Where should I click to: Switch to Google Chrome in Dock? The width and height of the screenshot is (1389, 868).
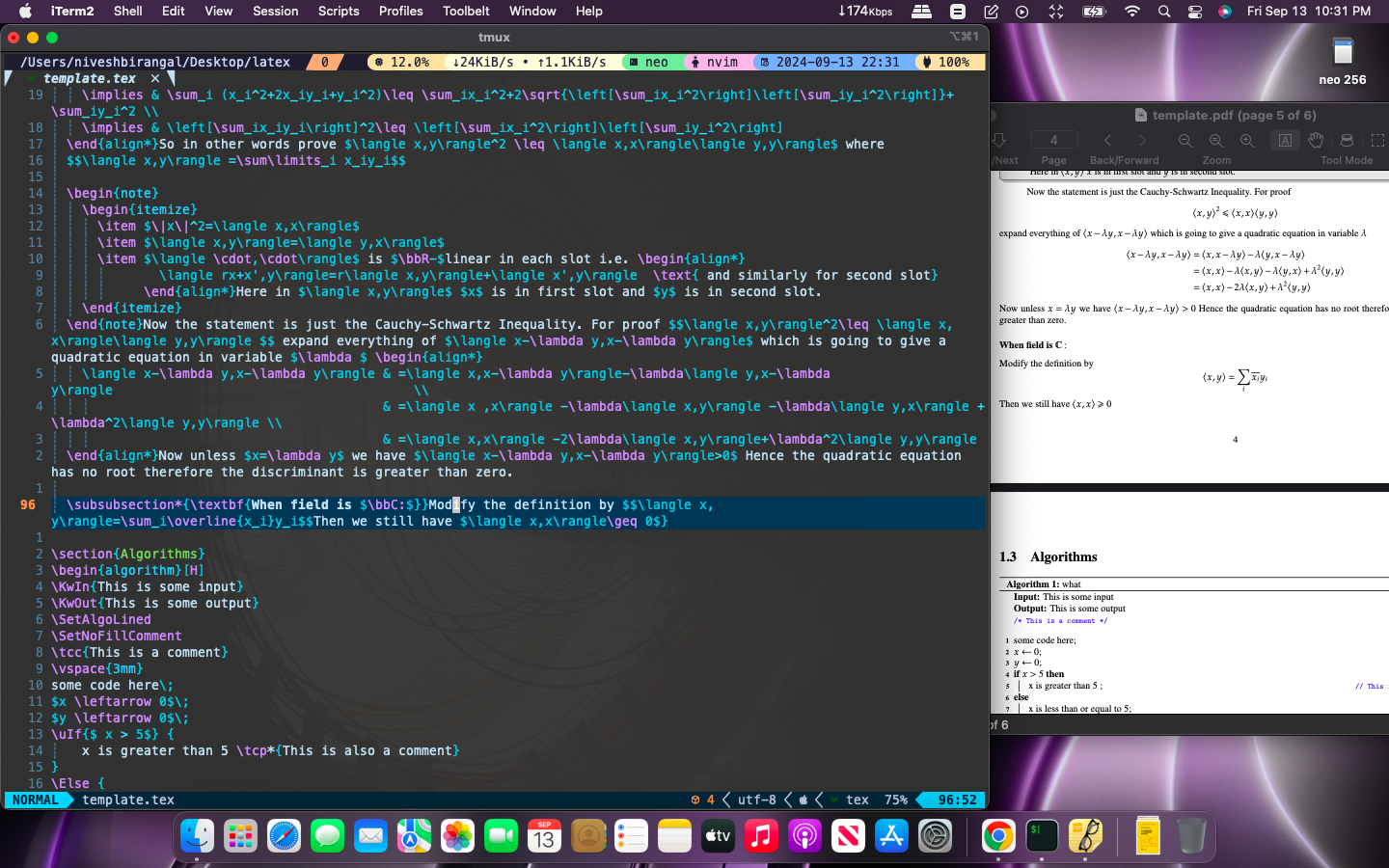pyautogui.click(x=998, y=835)
